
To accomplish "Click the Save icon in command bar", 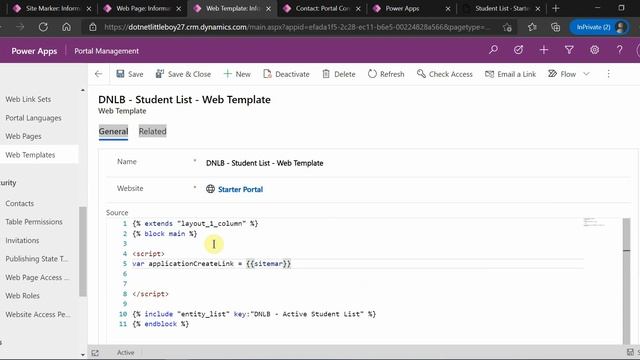I will (120, 74).
